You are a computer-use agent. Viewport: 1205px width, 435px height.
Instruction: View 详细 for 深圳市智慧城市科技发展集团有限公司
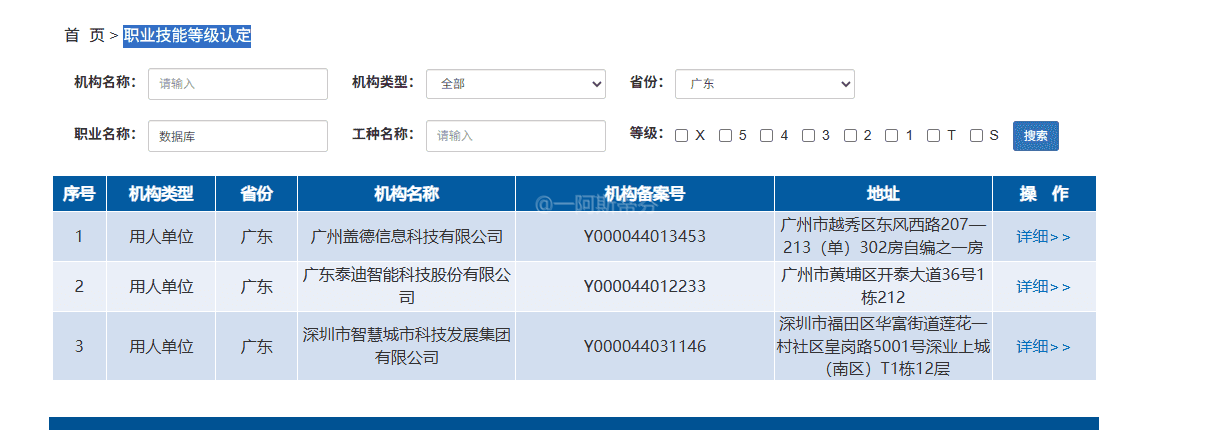pyautogui.click(x=1043, y=347)
